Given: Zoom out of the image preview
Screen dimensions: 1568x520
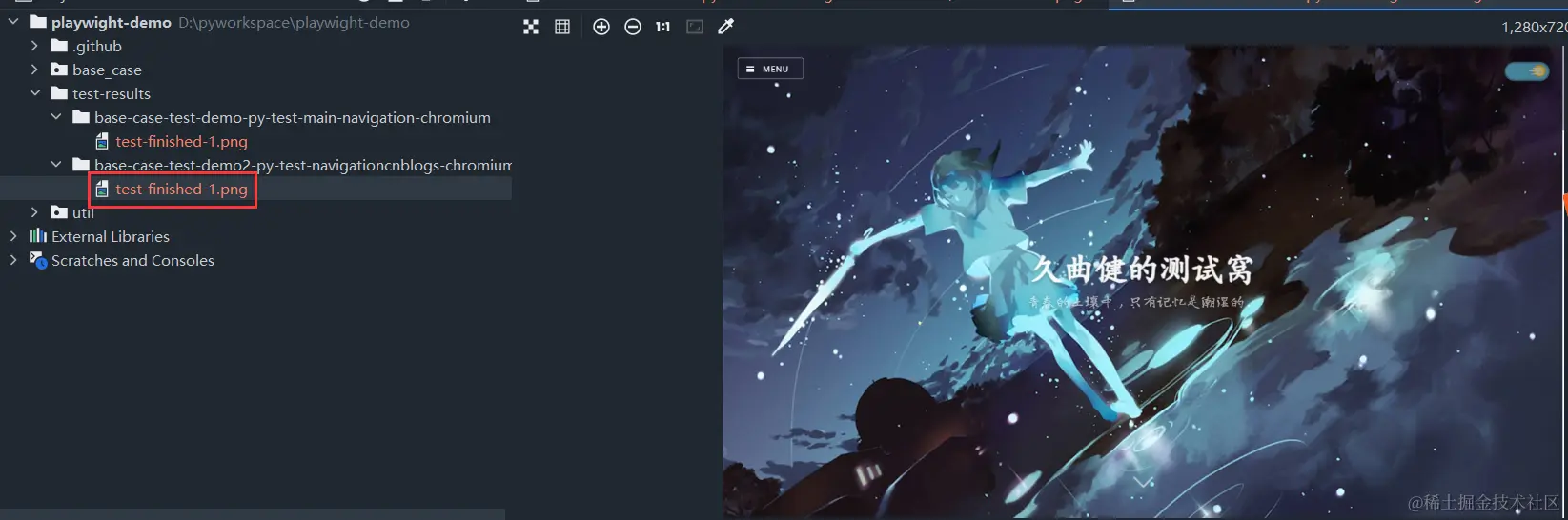Looking at the screenshot, I should [x=633, y=27].
